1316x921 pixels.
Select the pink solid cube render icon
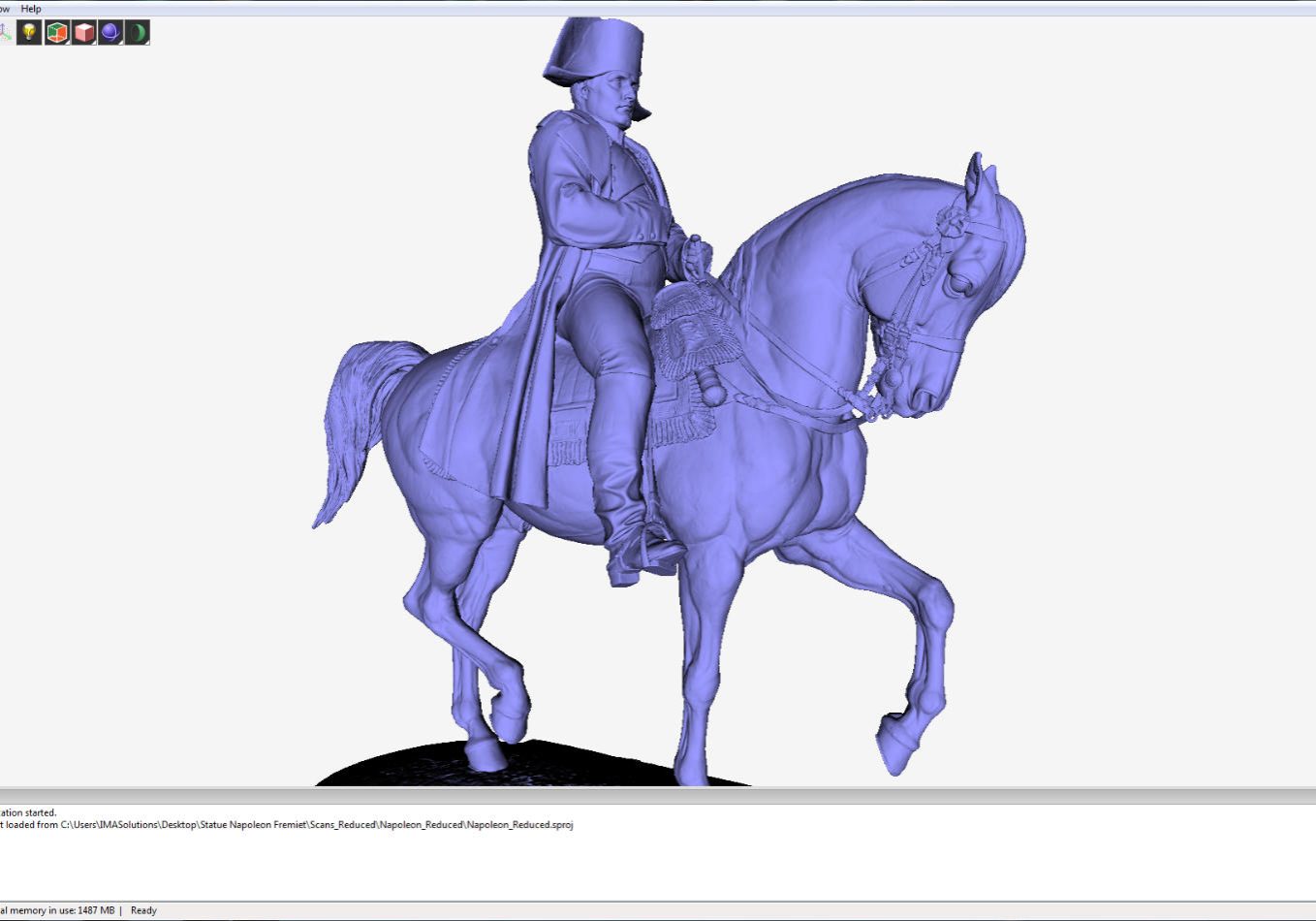point(84,33)
